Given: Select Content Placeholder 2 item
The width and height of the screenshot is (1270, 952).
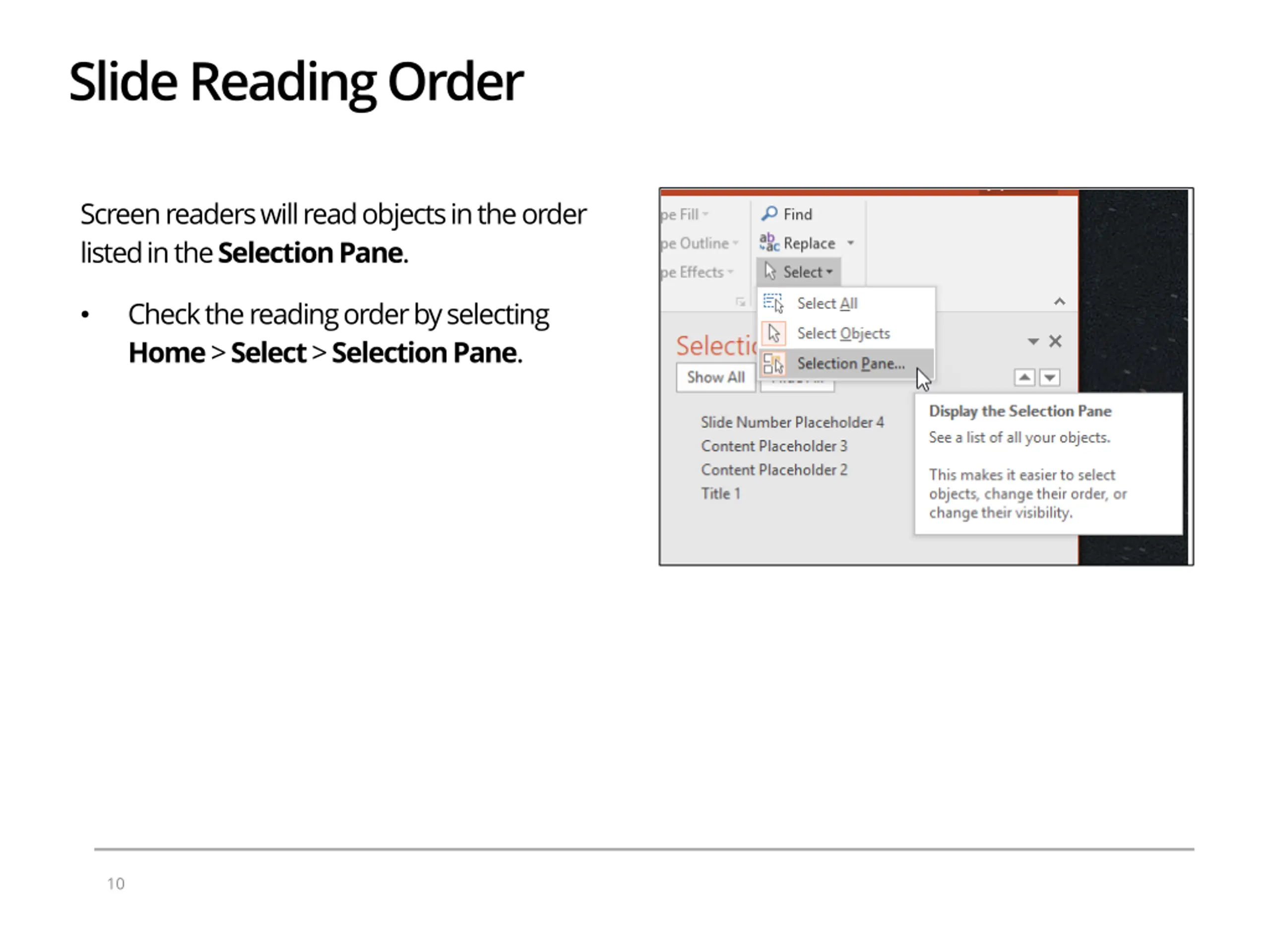Looking at the screenshot, I should point(774,470).
